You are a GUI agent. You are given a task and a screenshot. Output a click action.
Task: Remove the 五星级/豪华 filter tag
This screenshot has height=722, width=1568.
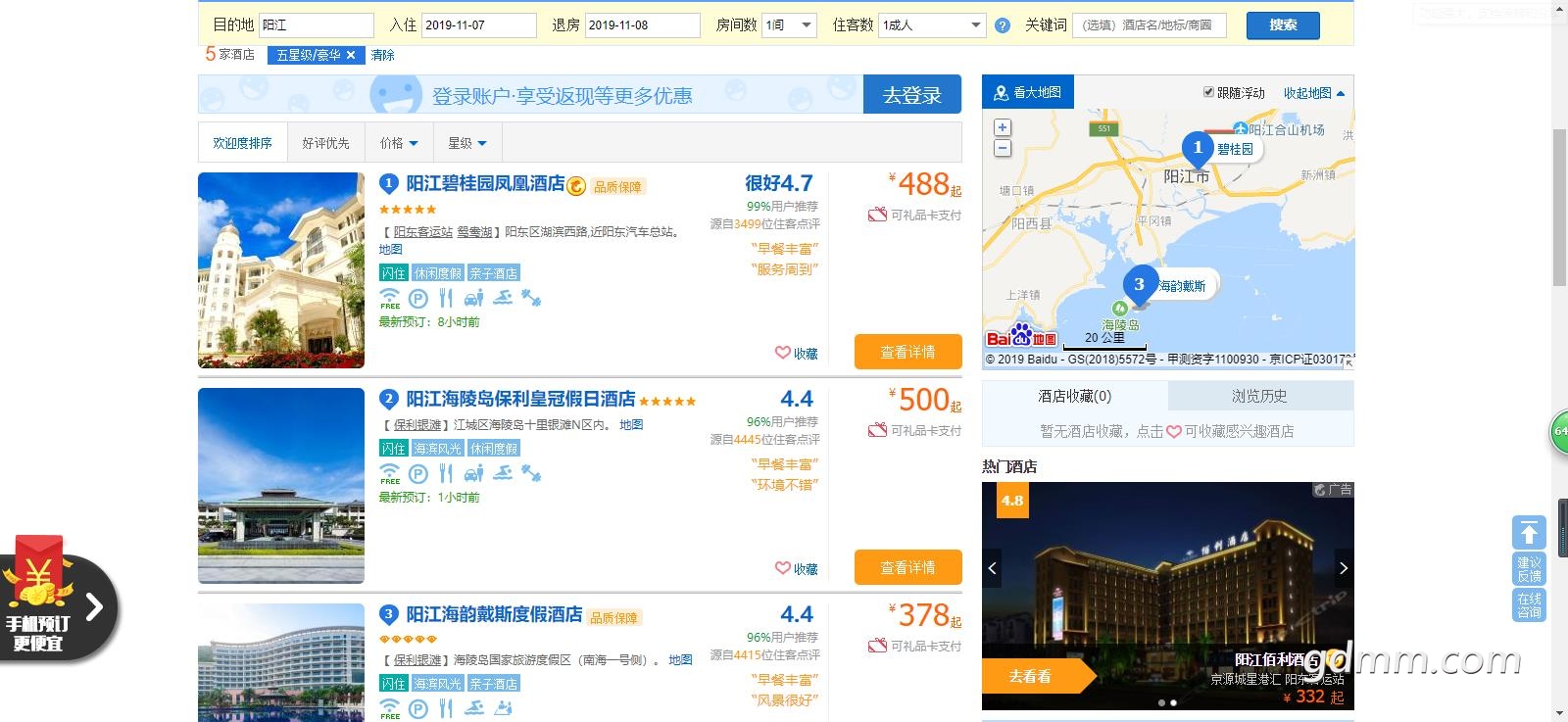pyautogui.click(x=351, y=55)
